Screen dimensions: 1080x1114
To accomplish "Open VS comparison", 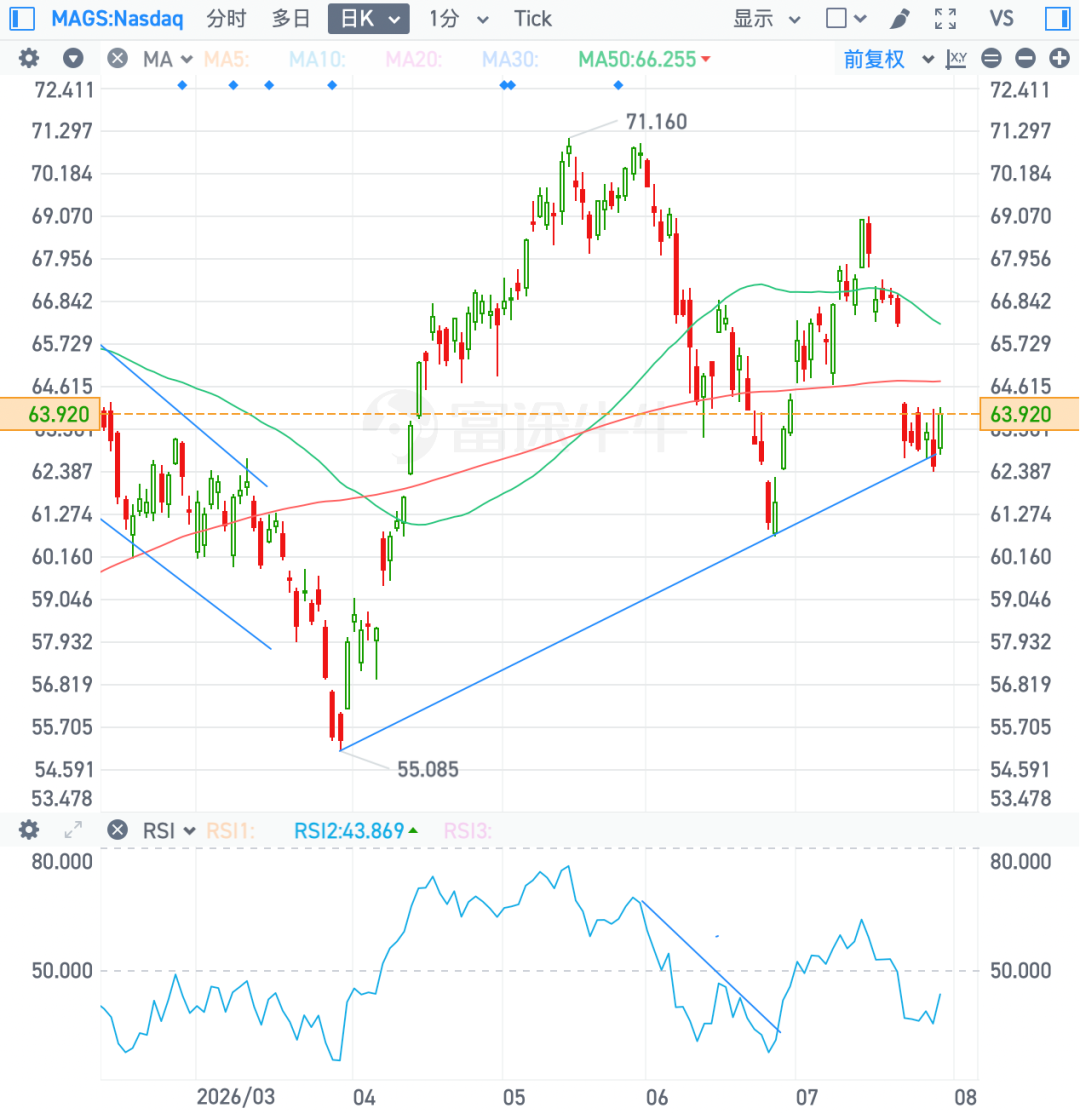I will pyautogui.click(x=1001, y=18).
